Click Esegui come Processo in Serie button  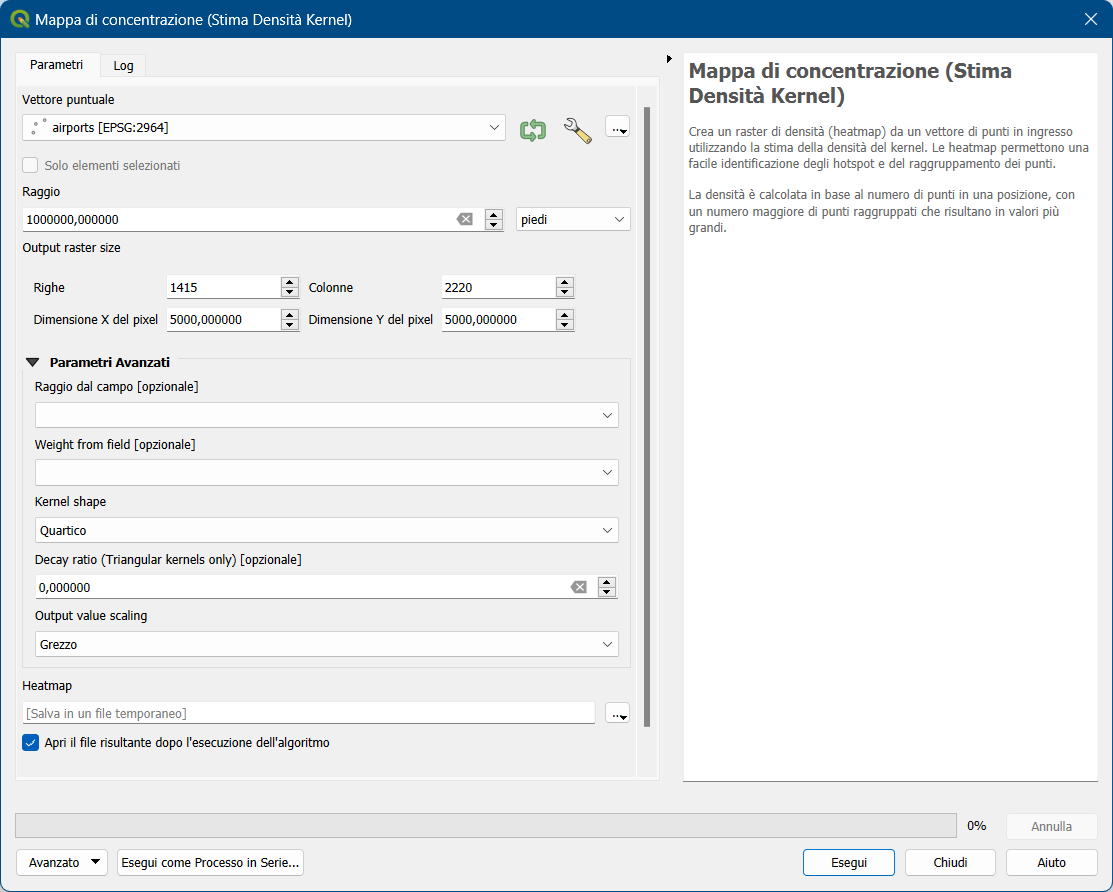tap(210, 862)
